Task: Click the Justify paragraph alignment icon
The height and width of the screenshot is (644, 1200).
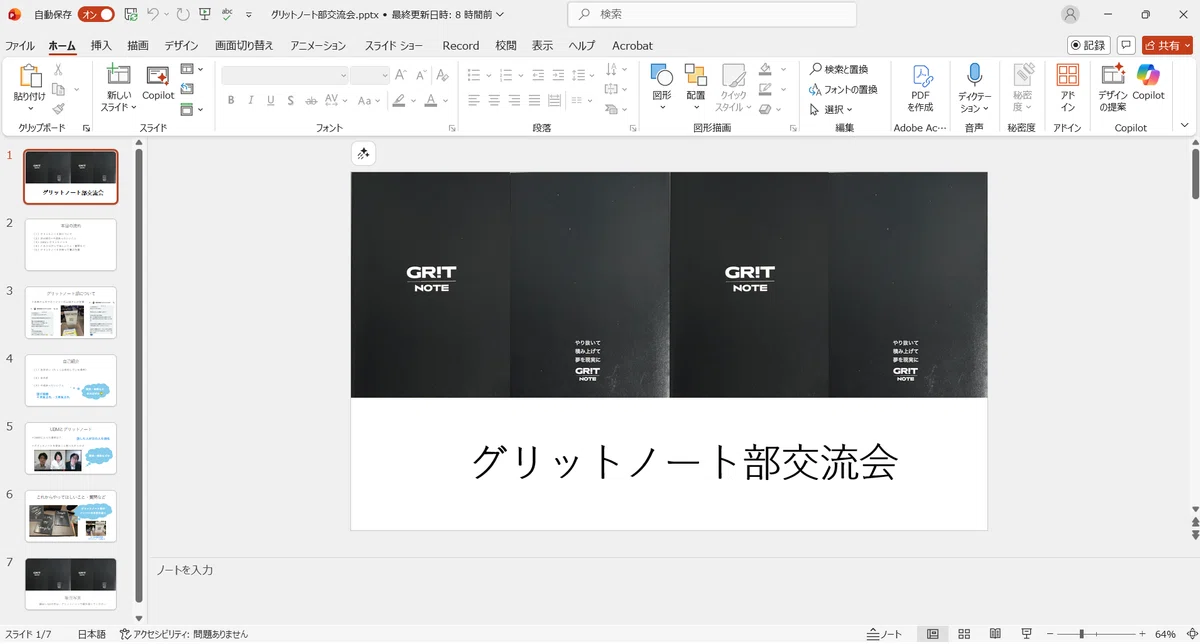Action: [x=535, y=100]
